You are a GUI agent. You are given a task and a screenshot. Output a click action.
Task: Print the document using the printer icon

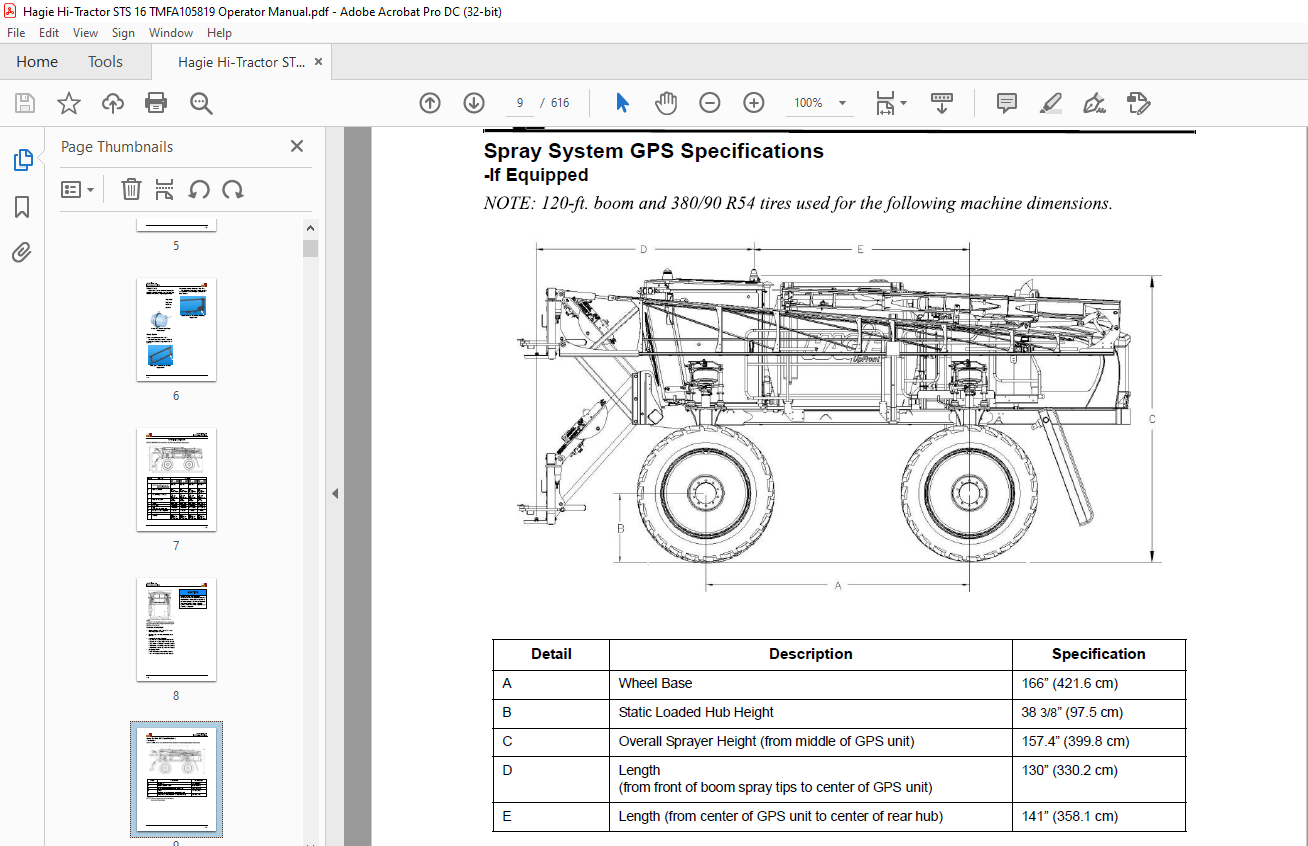tap(156, 103)
